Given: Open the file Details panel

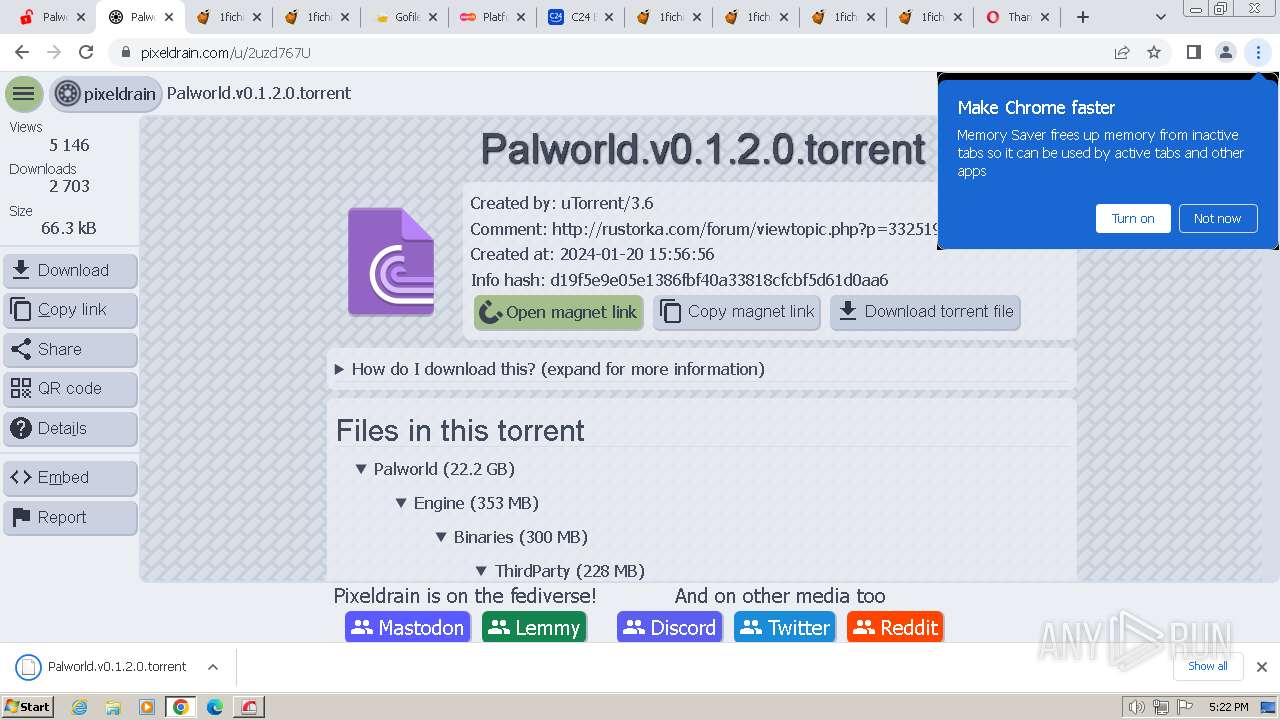Looking at the screenshot, I should [70, 428].
